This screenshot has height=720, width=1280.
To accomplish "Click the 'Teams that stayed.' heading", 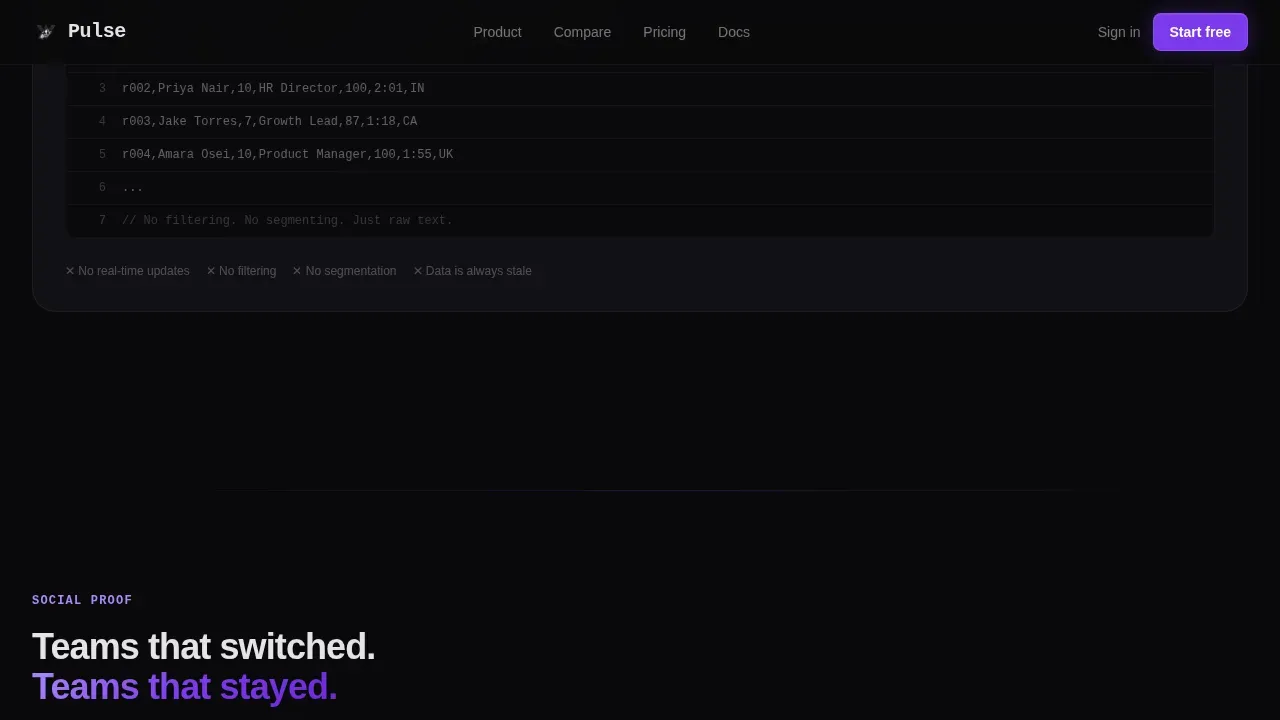I will 185,687.
